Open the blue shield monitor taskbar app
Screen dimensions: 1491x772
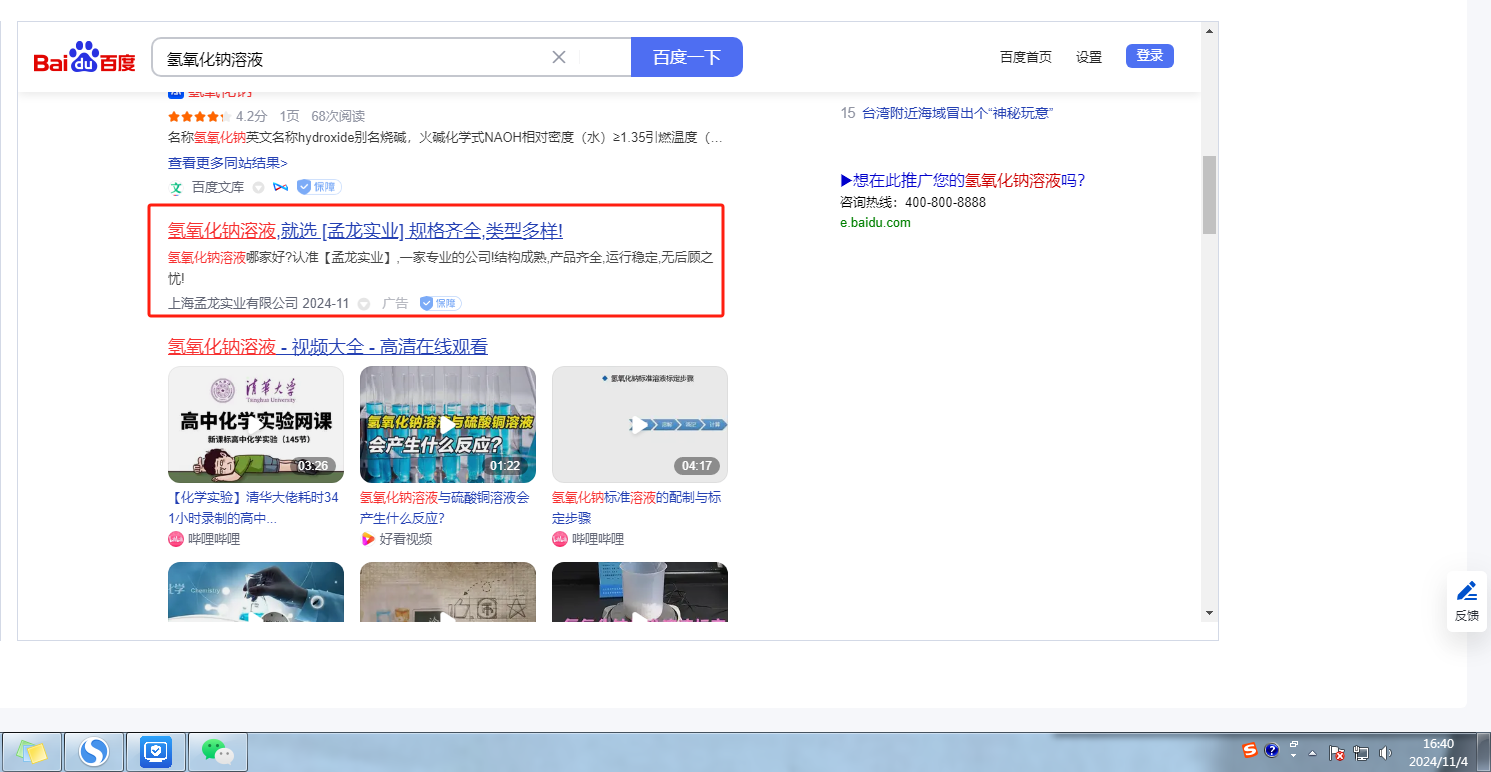(156, 751)
